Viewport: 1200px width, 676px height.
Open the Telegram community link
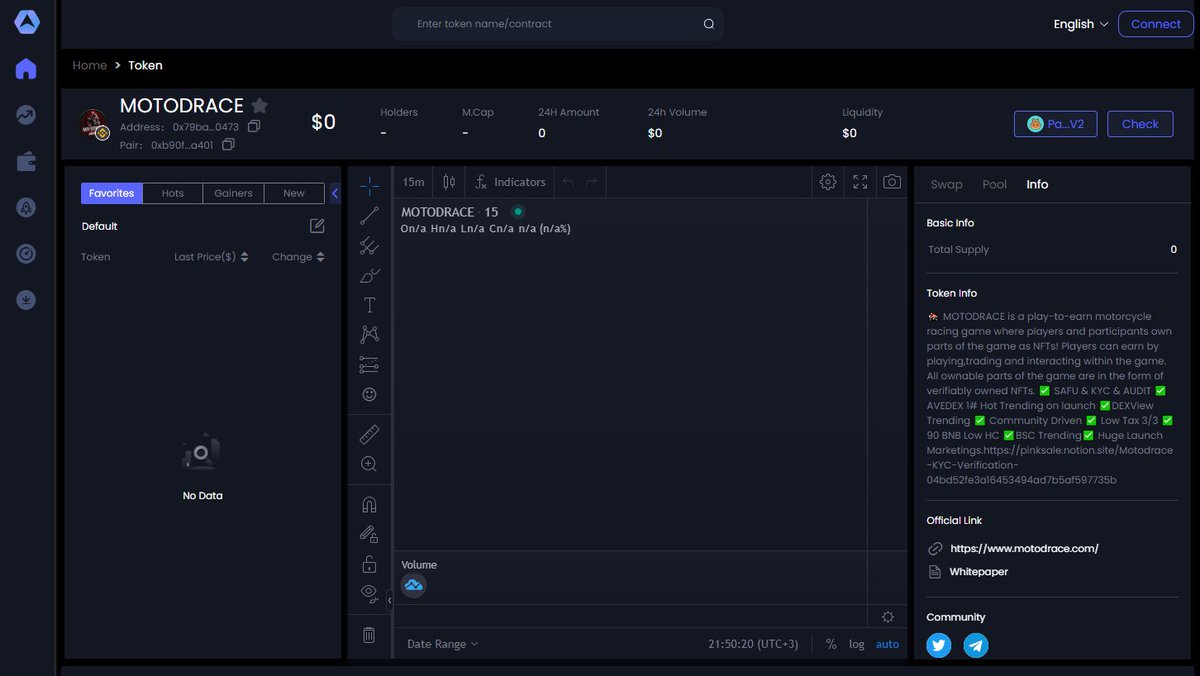click(x=976, y=646)
